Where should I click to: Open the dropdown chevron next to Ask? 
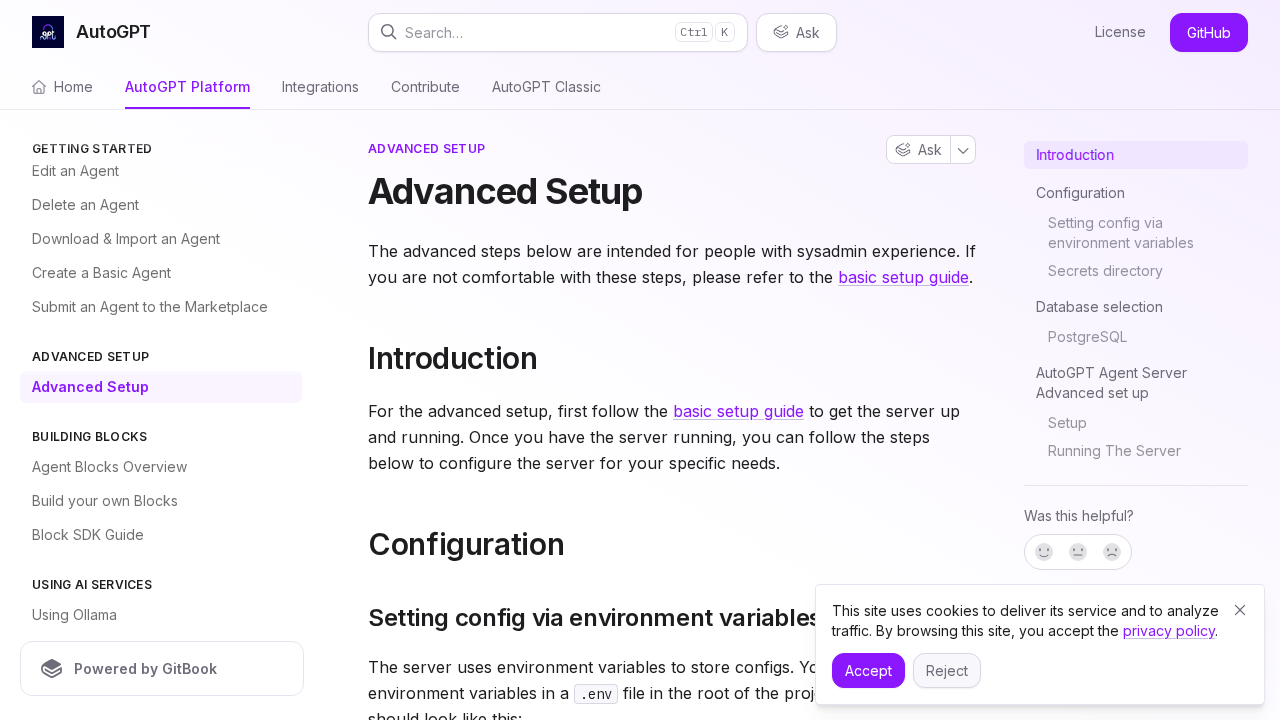(x=961, y=149)
